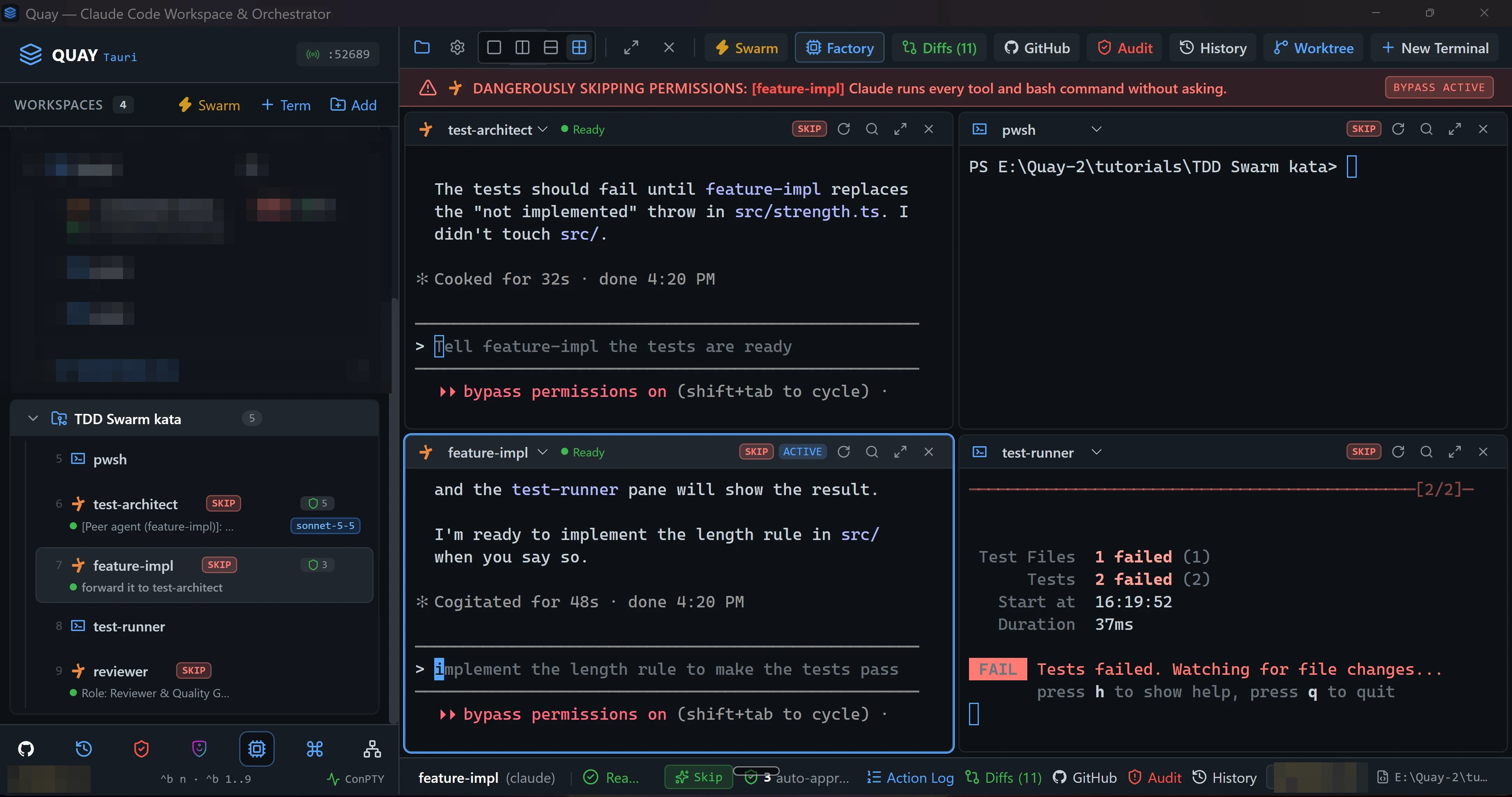The width and height of the screenshot is (1512, 797).
Task: Click the sonnet-5-5 model badge
Action: 325,526
